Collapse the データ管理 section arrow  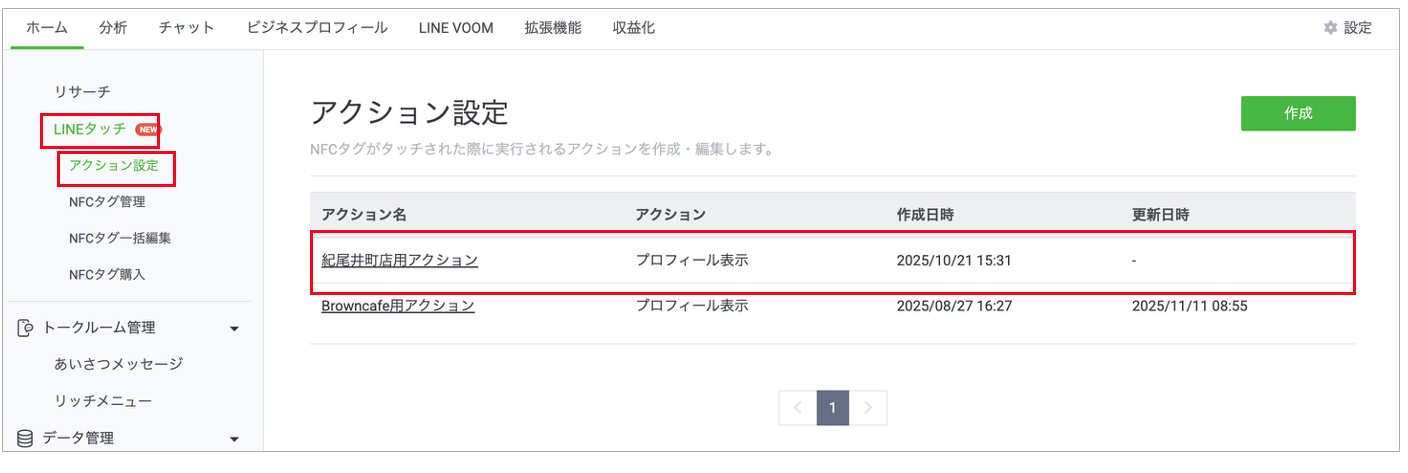click(x=234, y=438)
